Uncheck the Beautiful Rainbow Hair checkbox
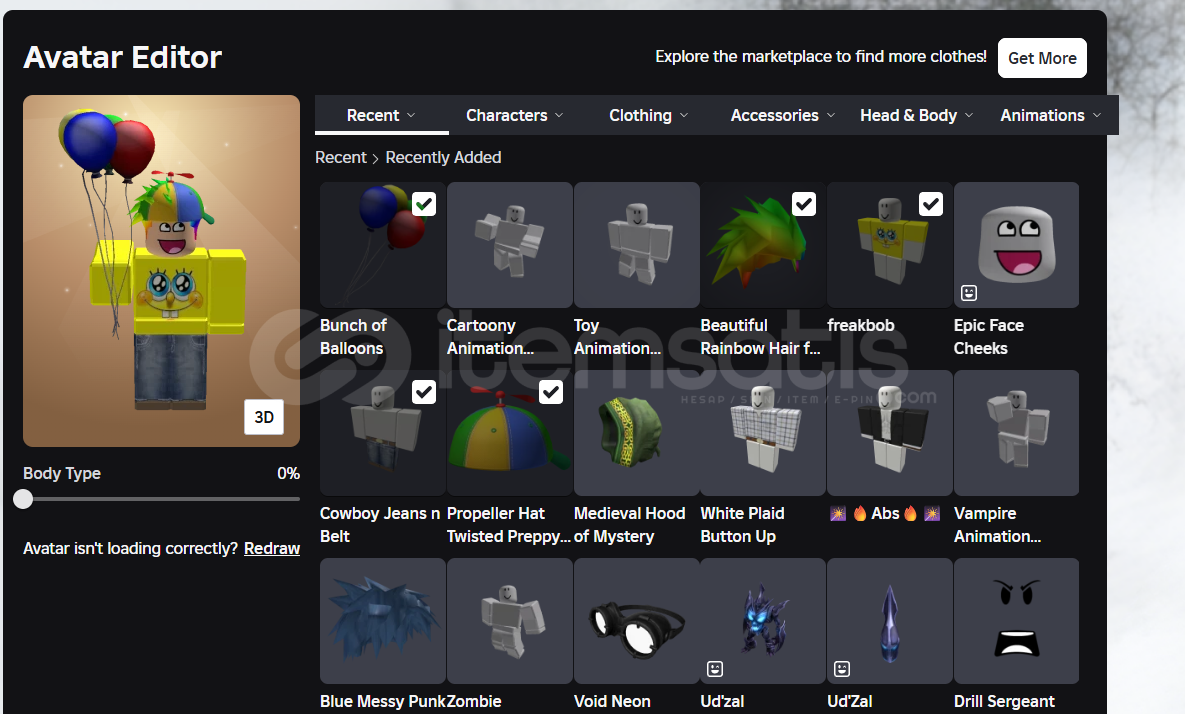 tap(804, 204)
